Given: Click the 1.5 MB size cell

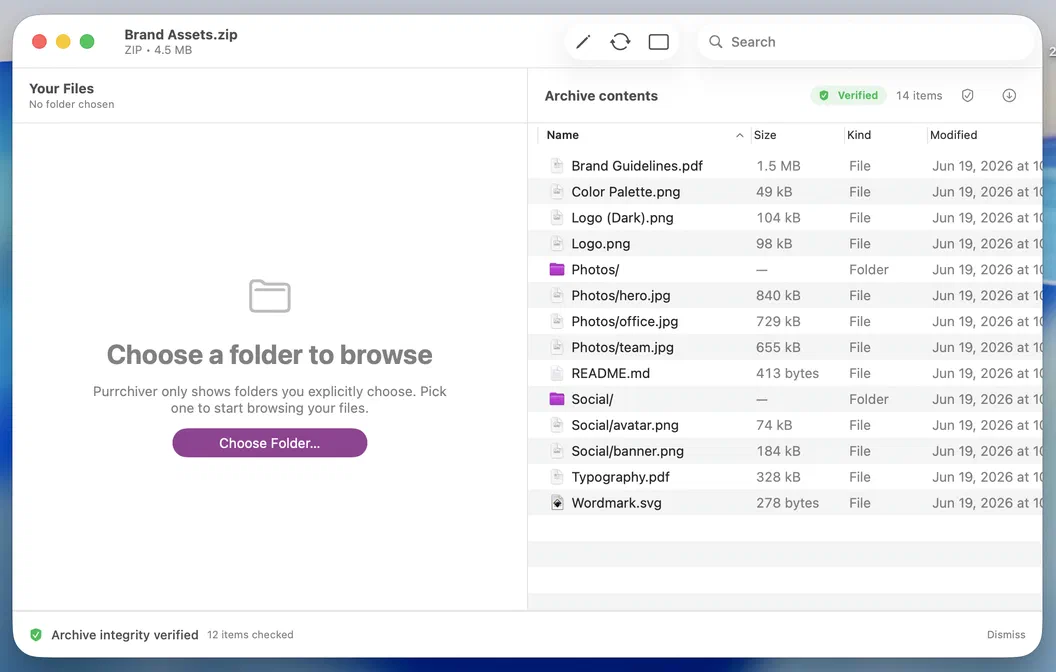Looking at the screenshot, I should 779,166.
